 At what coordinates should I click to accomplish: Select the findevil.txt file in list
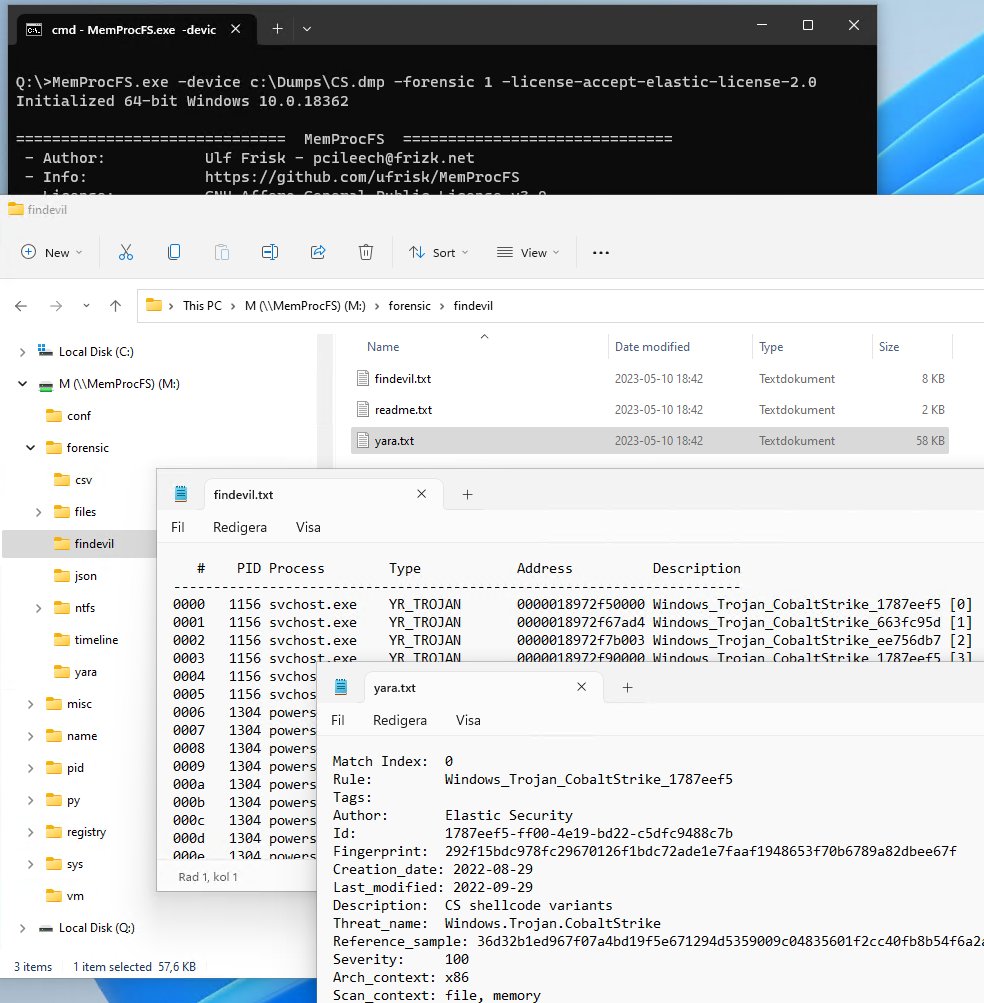click(649, 379)
